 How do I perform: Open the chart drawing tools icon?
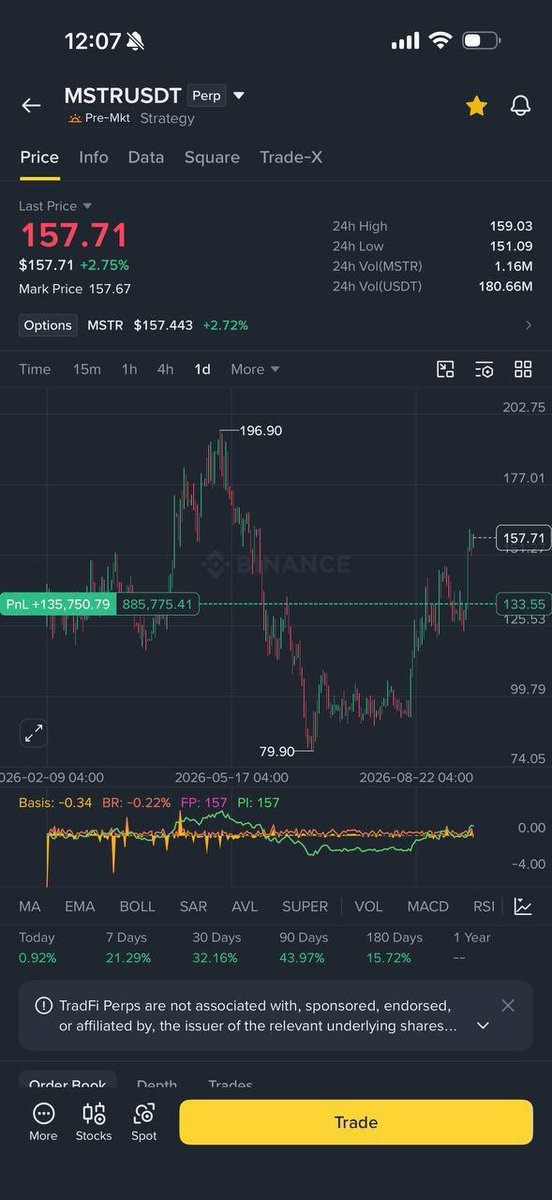[446, 369]
